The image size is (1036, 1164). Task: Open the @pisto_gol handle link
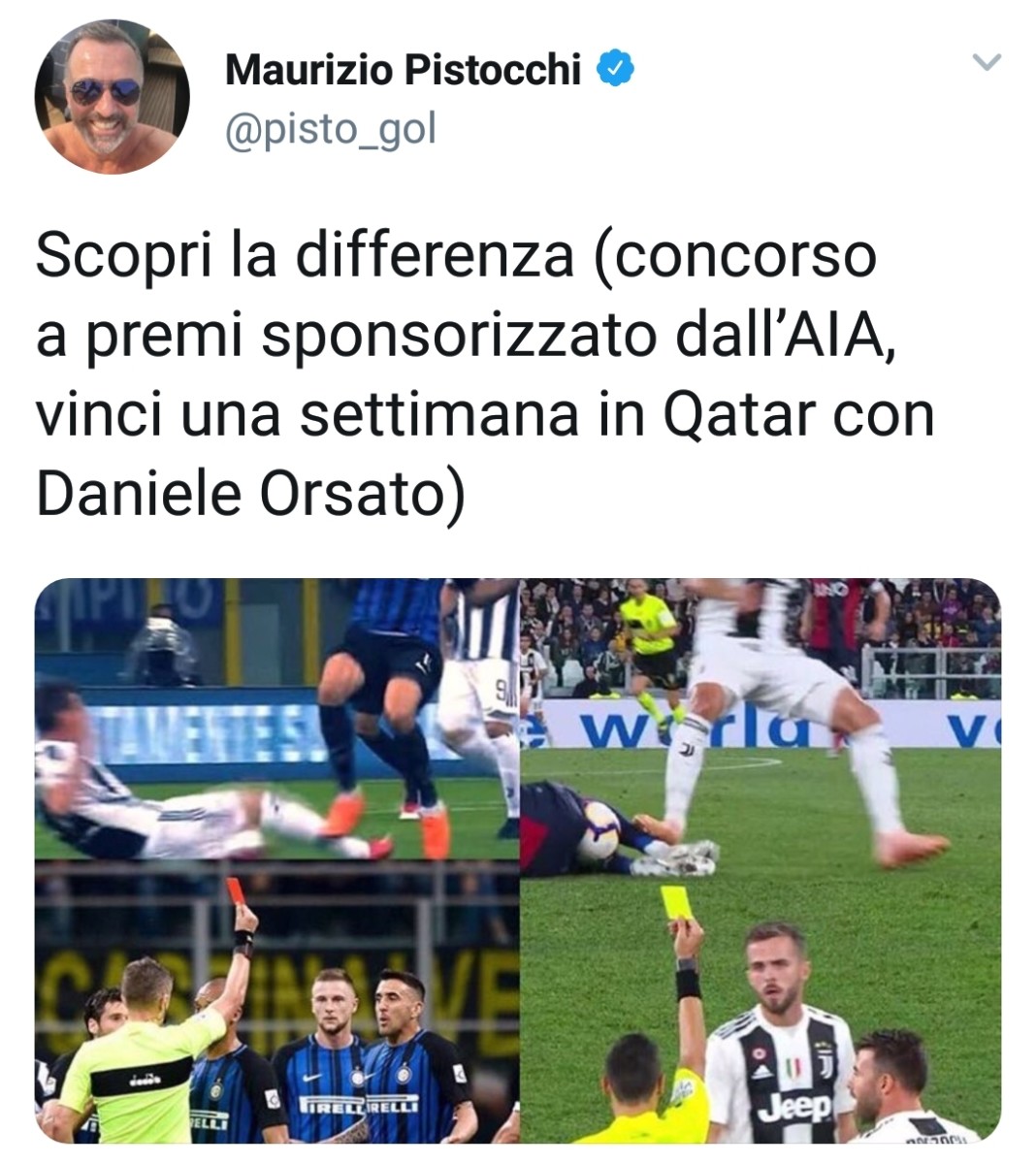coord(330,129)
